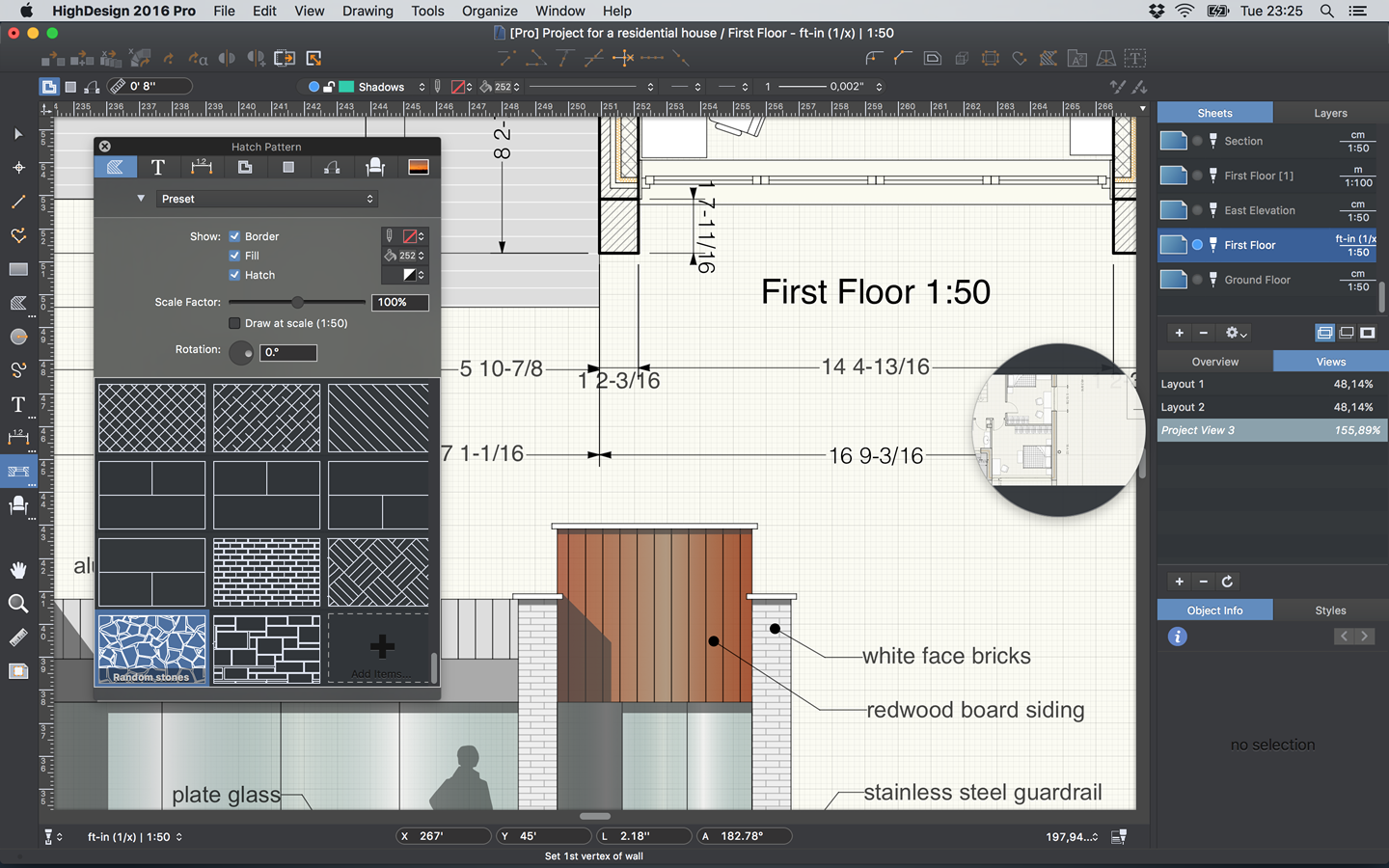Adjust the Scale Factor slider
Image resolution: width=1389 pixels, height=868 pixels.
298,302
